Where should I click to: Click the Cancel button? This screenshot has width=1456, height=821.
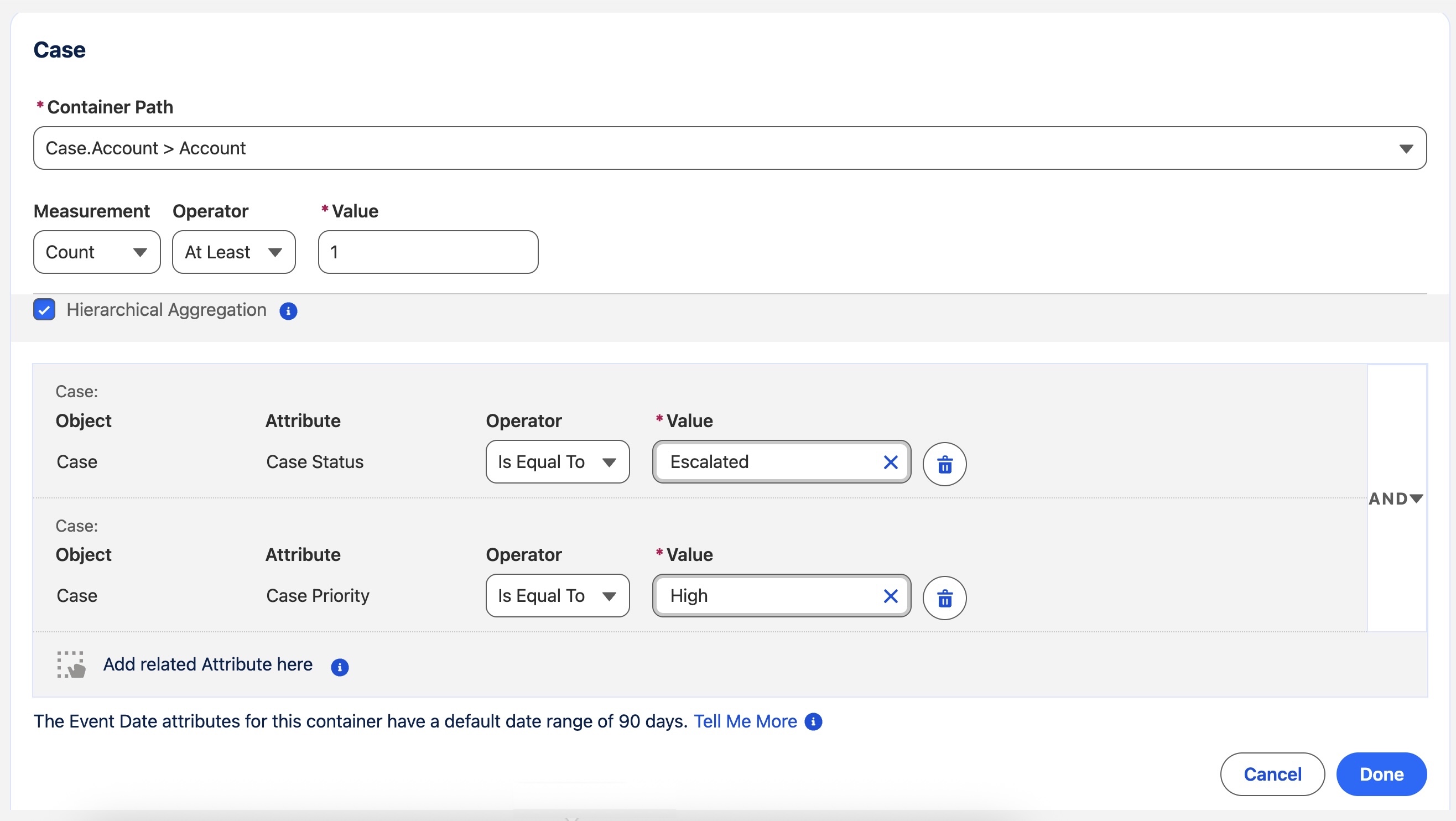click(1272, 774)
